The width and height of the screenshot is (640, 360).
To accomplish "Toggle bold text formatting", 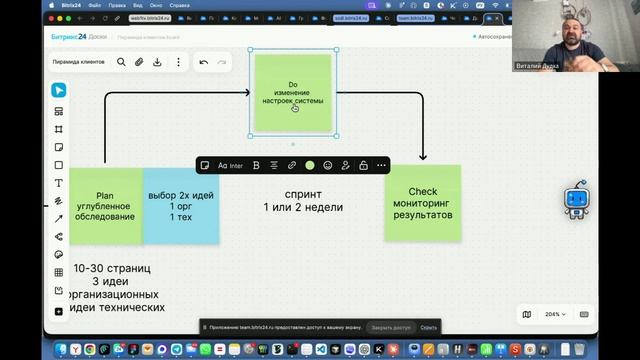I will coord(256,165).
